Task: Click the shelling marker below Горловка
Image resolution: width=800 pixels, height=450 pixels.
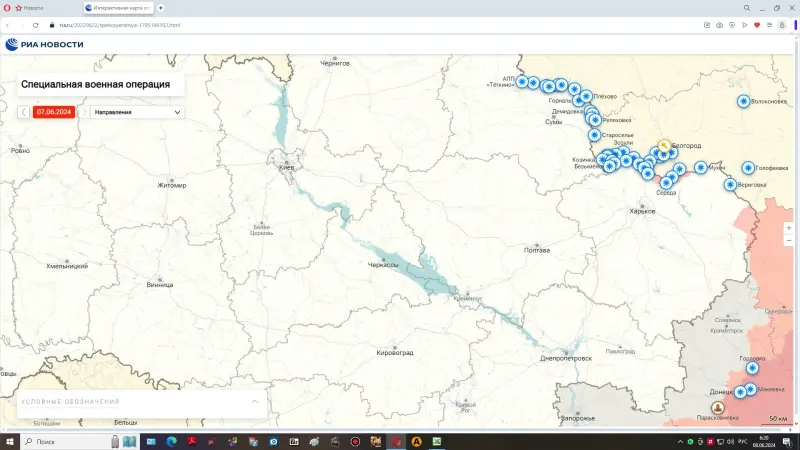Action: pos(752,368)
